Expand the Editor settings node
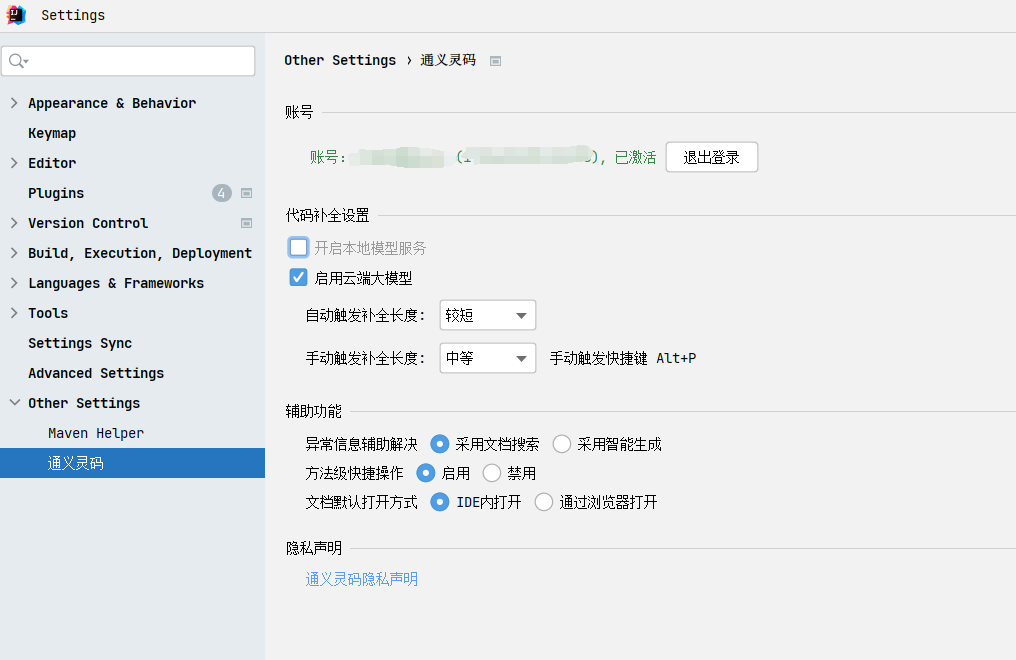Image resolution: width=1016 pixels, height=660 pixels. (x=14, y=163)
